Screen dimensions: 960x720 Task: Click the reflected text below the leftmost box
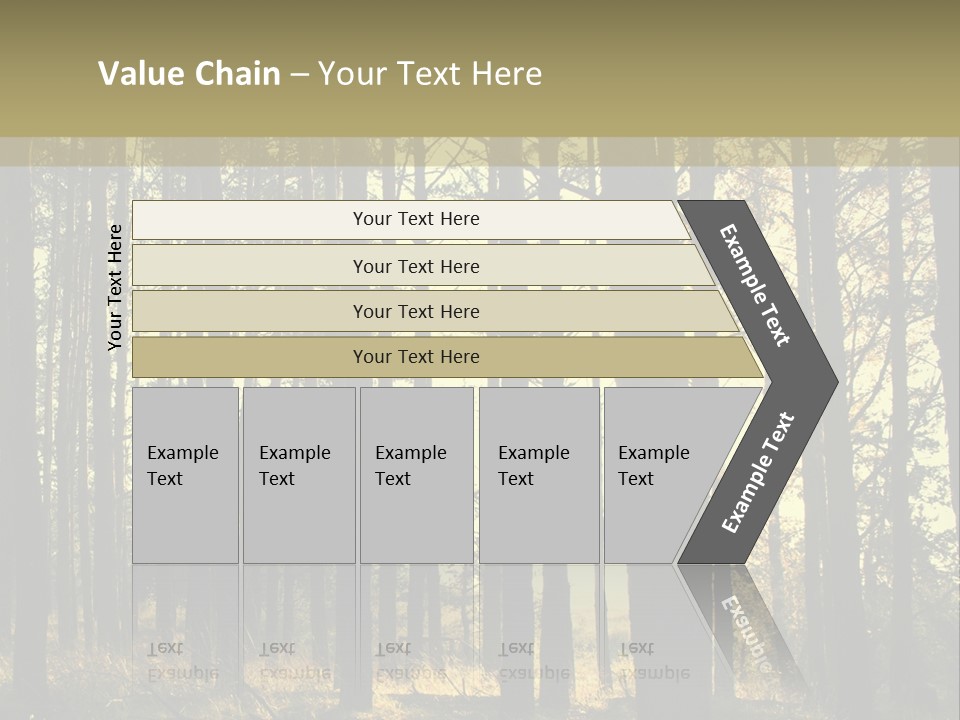click(x=182, y=661)
